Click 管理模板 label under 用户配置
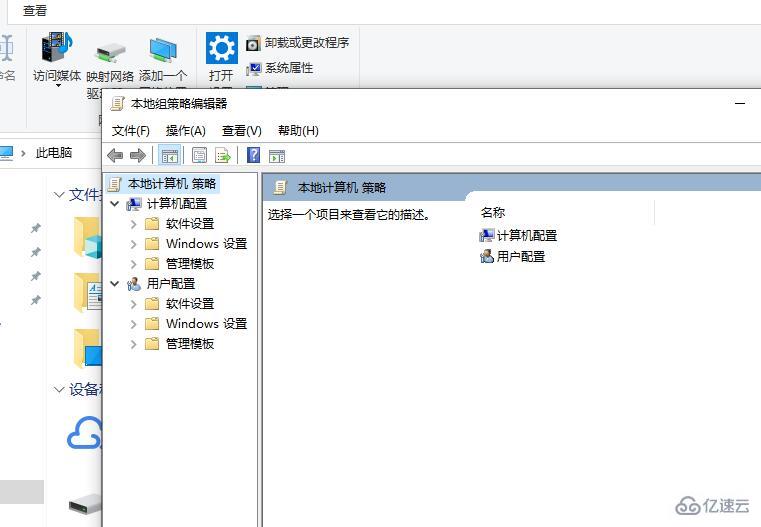The width and height of the screenshot is (761, 527). (x=190, y=344)
